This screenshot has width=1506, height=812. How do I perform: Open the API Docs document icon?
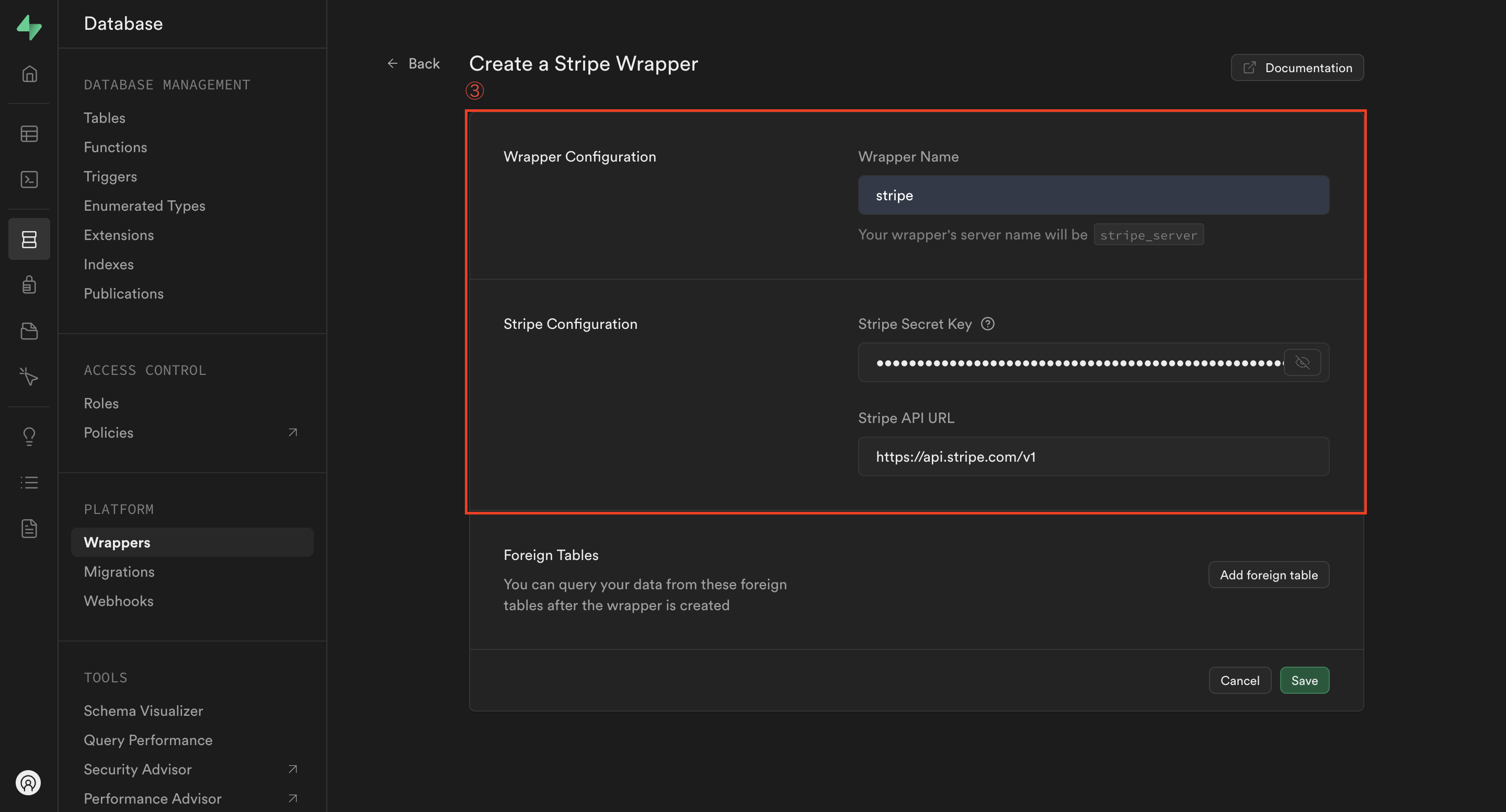pos(29,529)
